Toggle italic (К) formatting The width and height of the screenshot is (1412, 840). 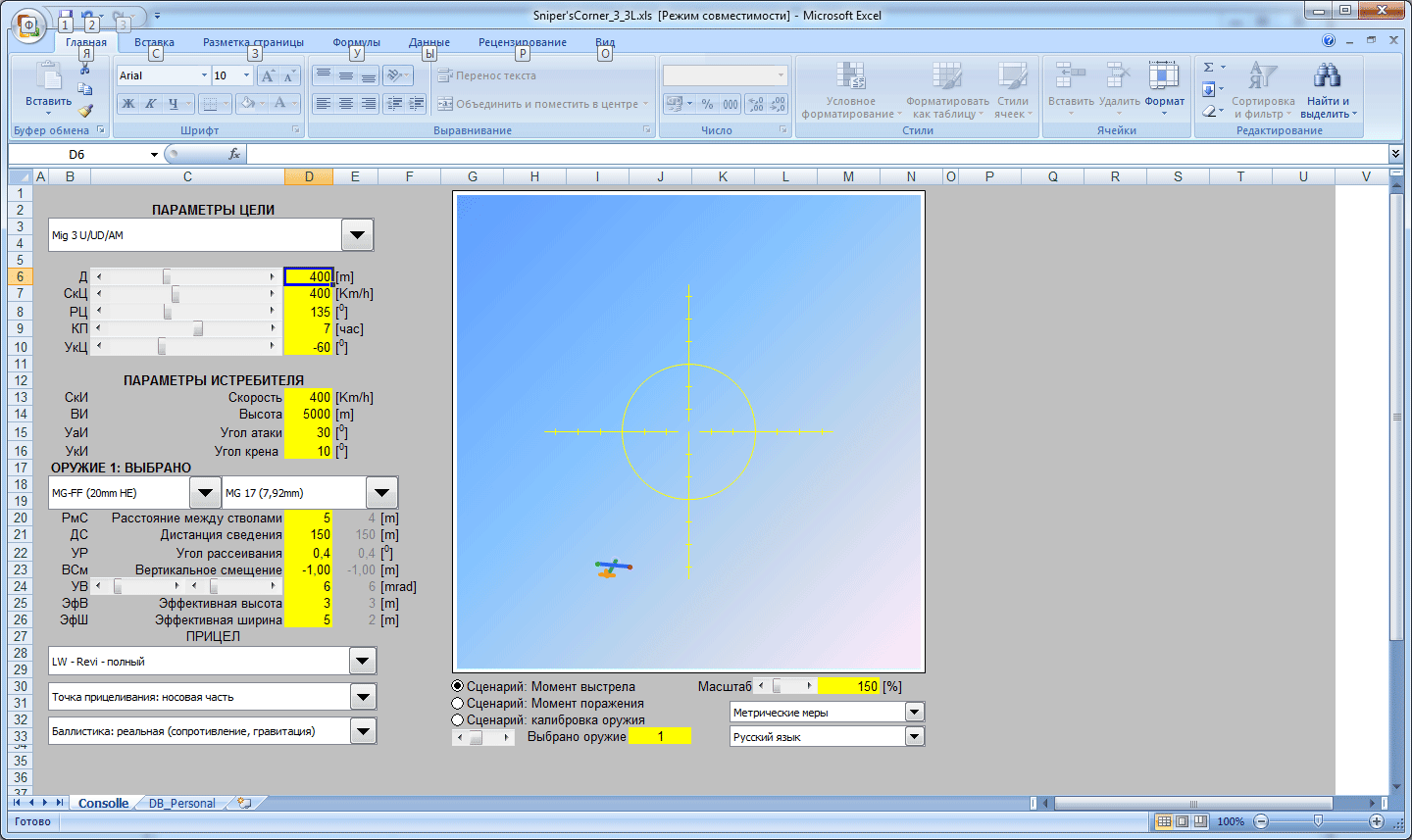click(x=151, y=103)
